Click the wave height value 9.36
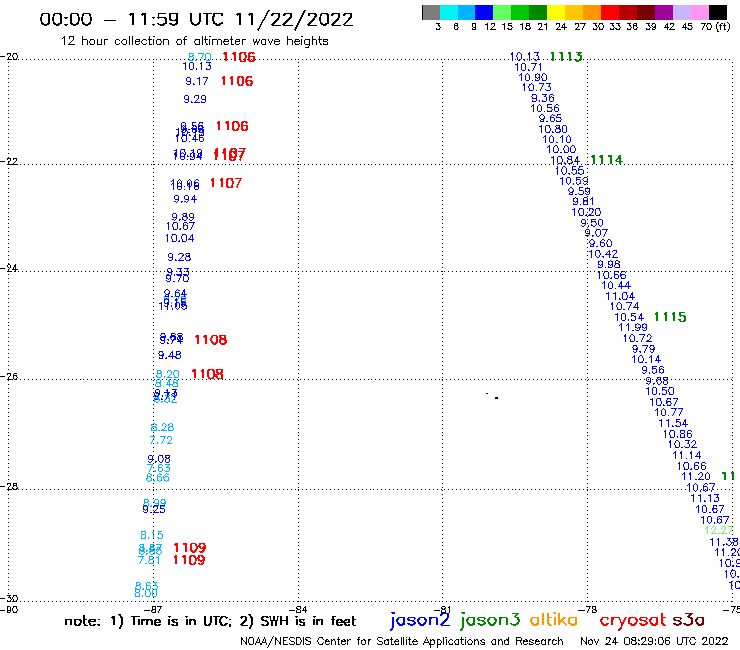Screen dimensions: 740x650 [543, 98]
